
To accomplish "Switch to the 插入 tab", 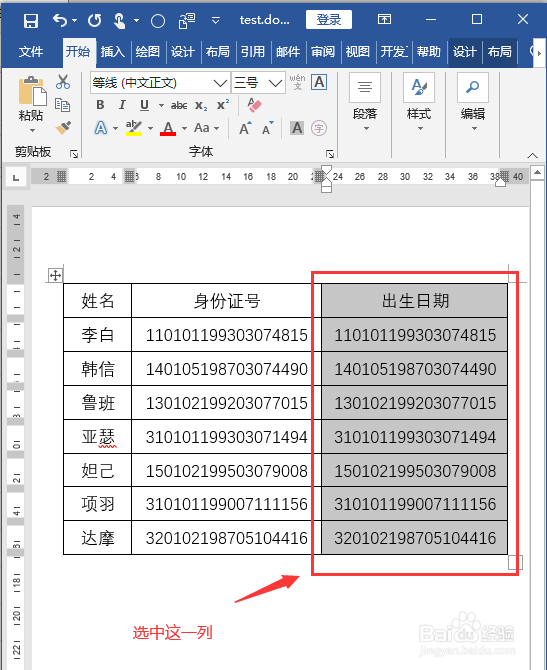I will [x=113, y=52].
